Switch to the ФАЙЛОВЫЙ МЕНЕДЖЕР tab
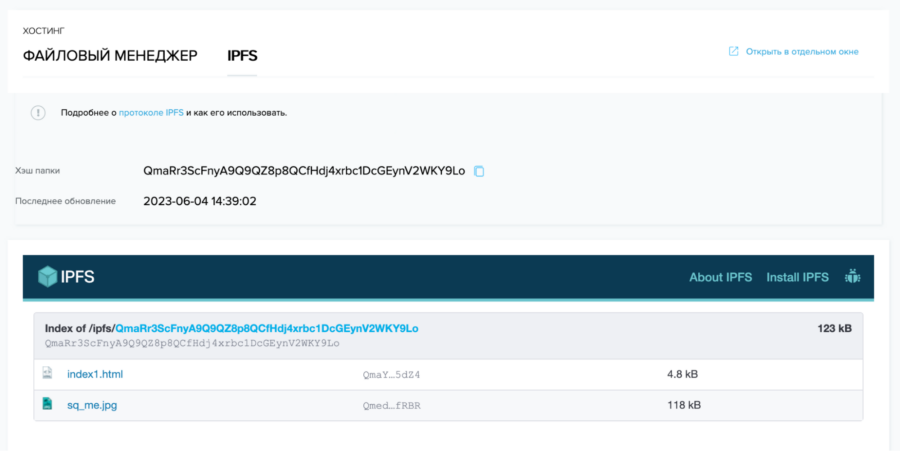Screen dimensions: 900x451 [110, 56]
